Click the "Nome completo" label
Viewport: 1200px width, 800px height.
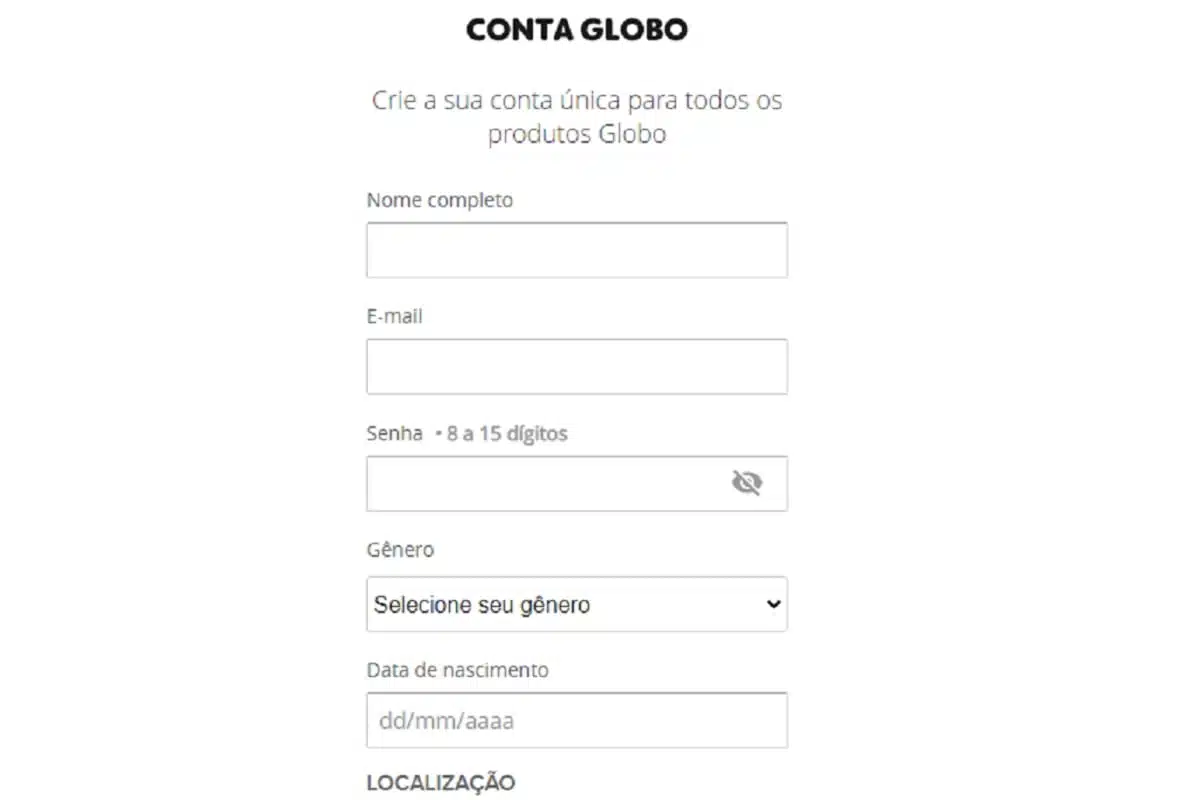(440, 200)
